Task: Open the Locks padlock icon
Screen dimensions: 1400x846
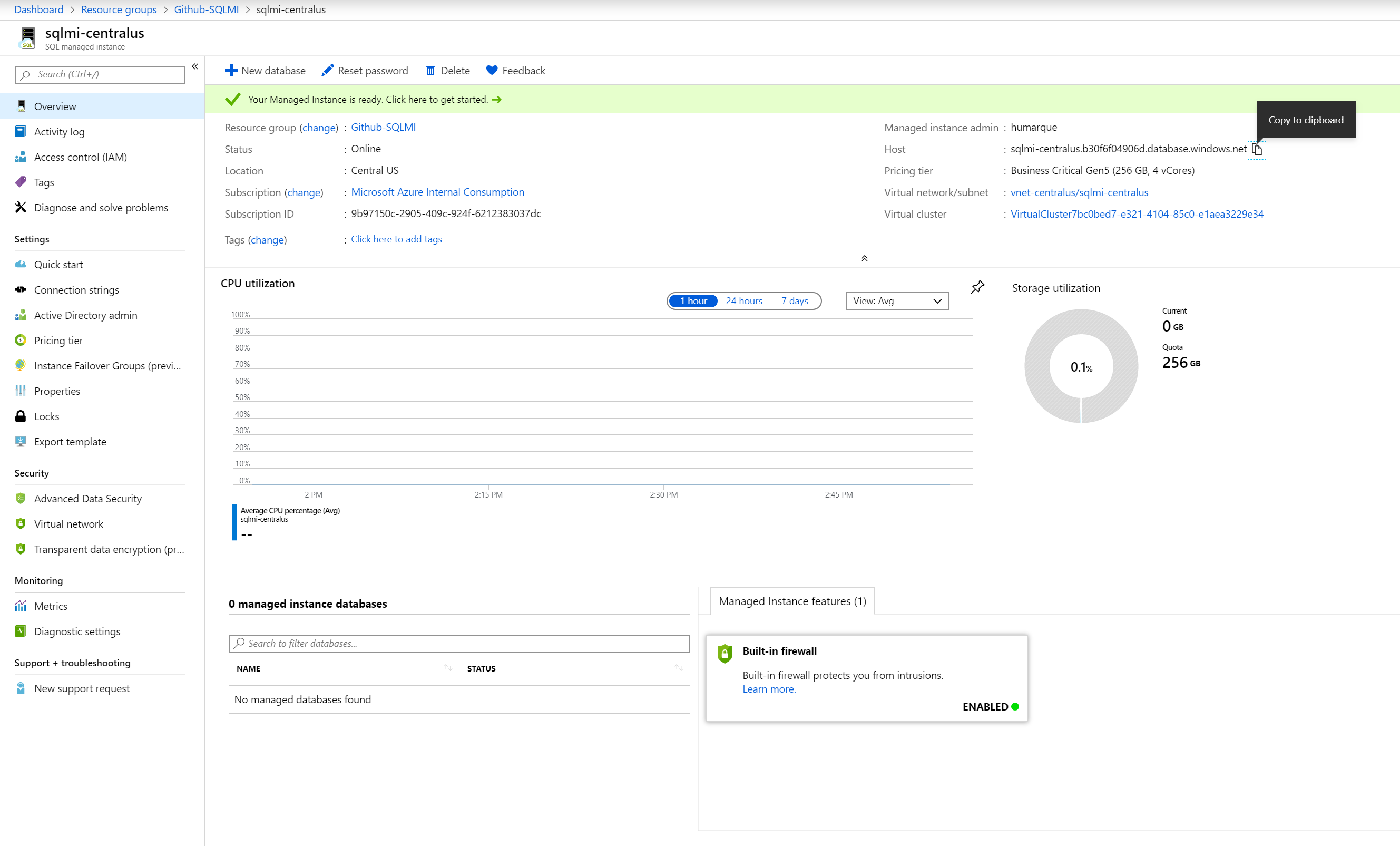Action: (21, 416)
